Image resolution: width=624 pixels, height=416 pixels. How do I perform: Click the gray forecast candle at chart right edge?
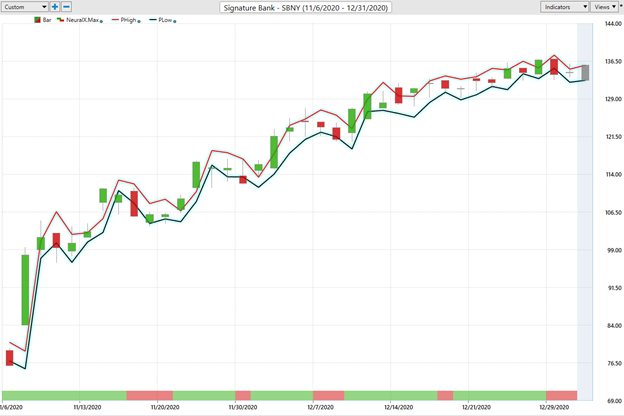coord(585,72)
